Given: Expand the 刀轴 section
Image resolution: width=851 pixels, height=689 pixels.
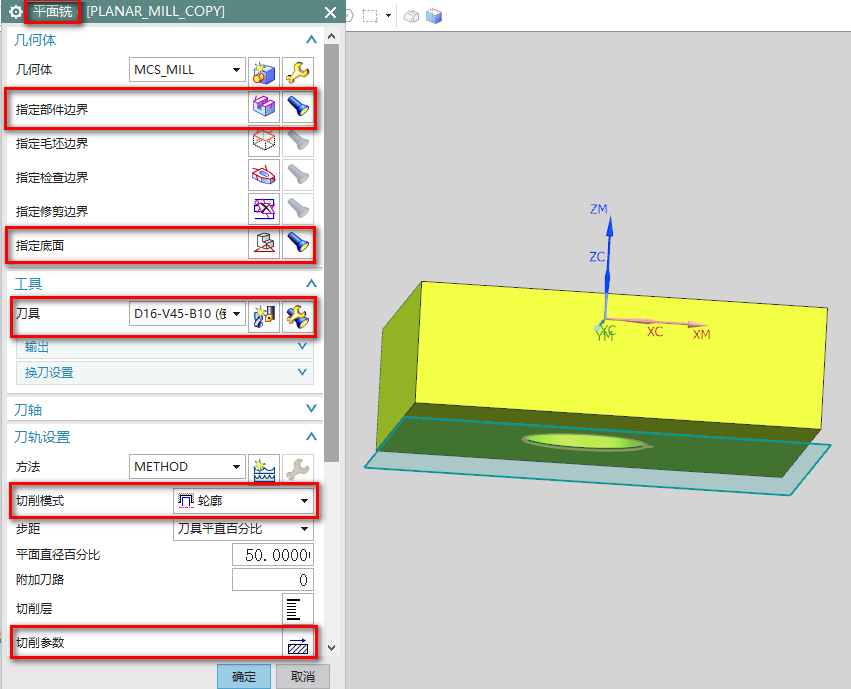Looking at the screenshot, I should click(311, 410).
